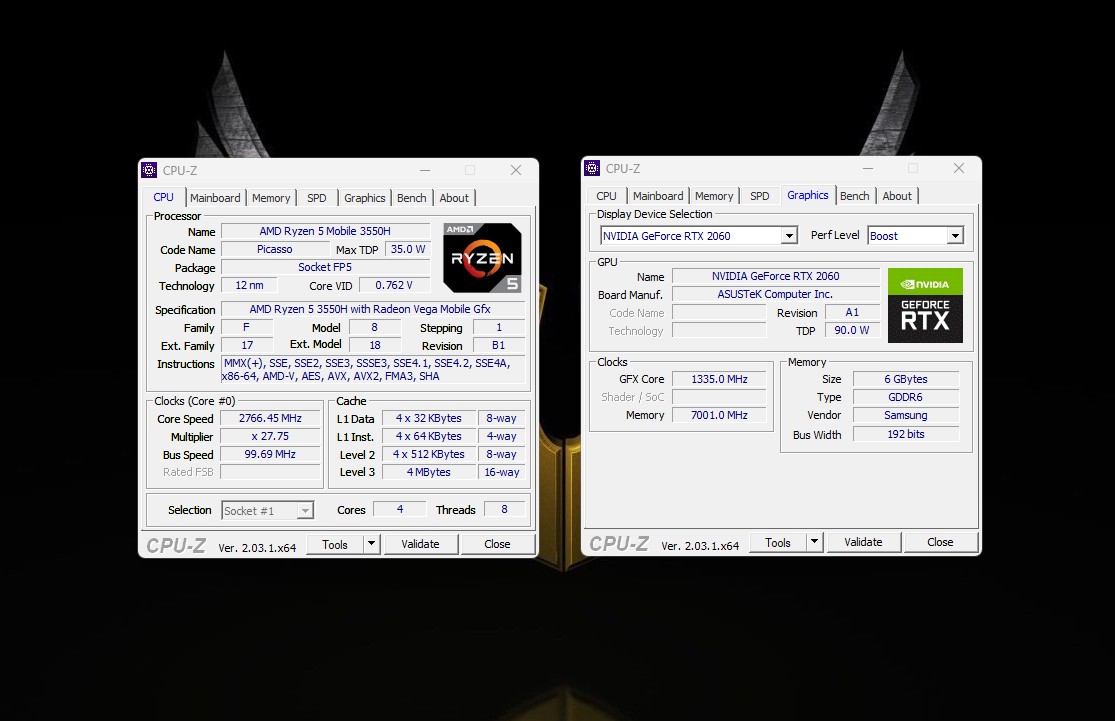The width and height of the screenshot is (1115, 721).
Task: Click GPU TDP value '90.0 W'
Action: pyautogui.click(x=852, y=330)
